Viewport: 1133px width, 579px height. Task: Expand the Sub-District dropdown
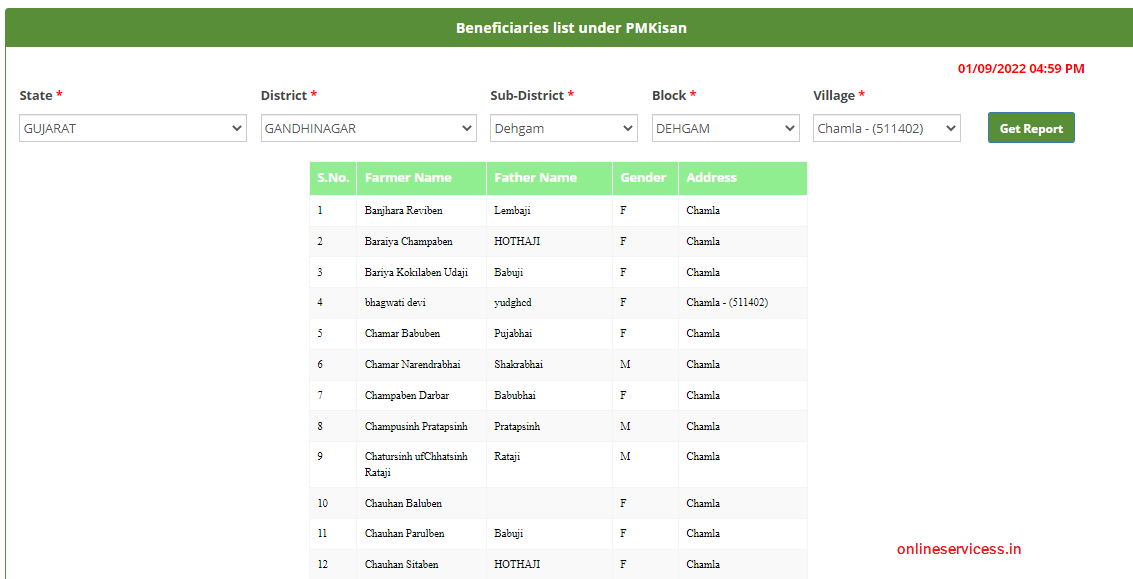[563, 127]
